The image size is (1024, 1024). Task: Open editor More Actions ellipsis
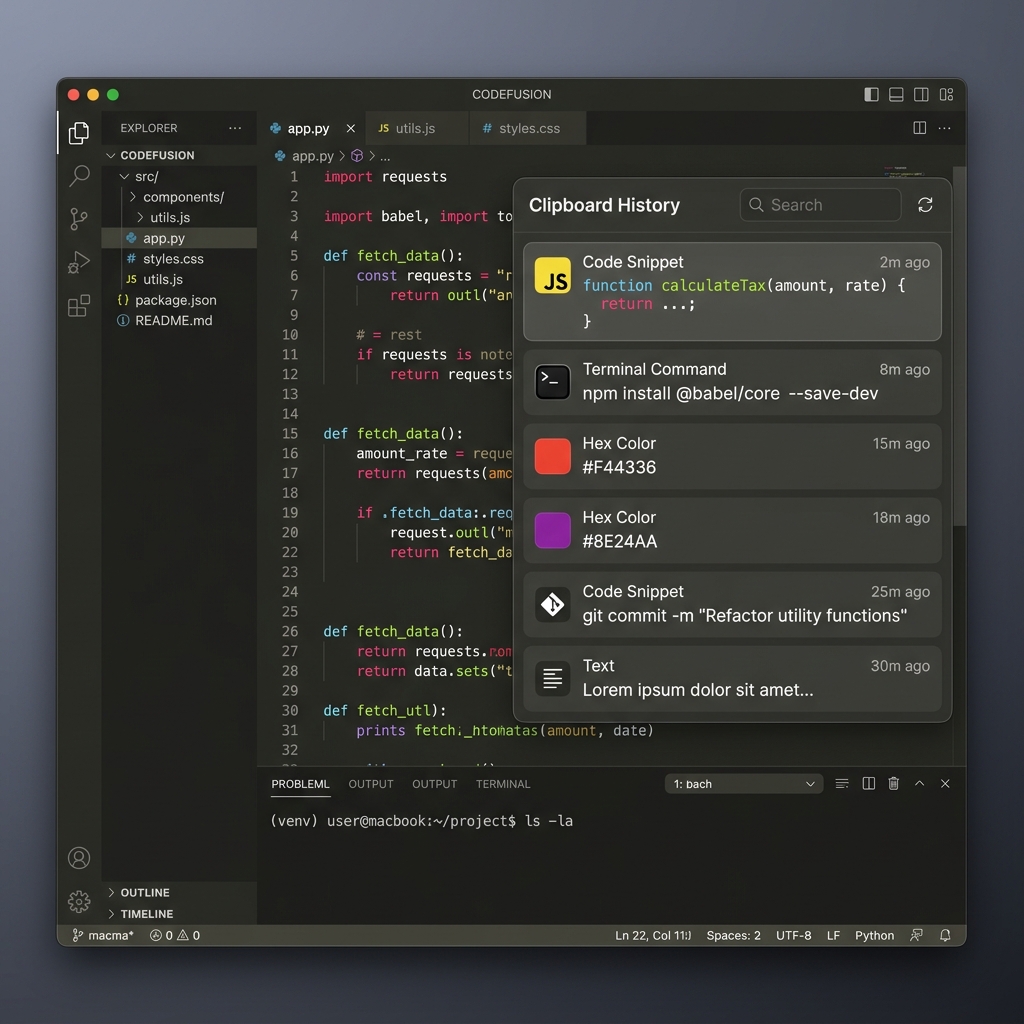944,128
